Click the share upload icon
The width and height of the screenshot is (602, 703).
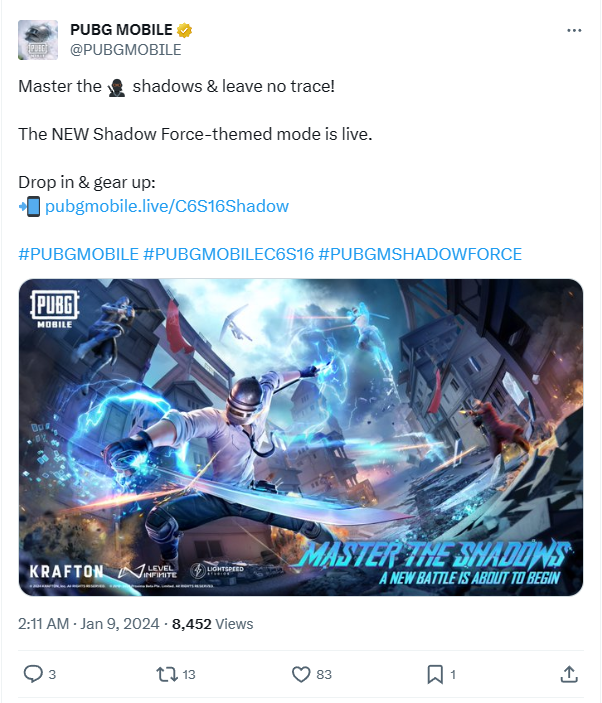click(569, 674)
